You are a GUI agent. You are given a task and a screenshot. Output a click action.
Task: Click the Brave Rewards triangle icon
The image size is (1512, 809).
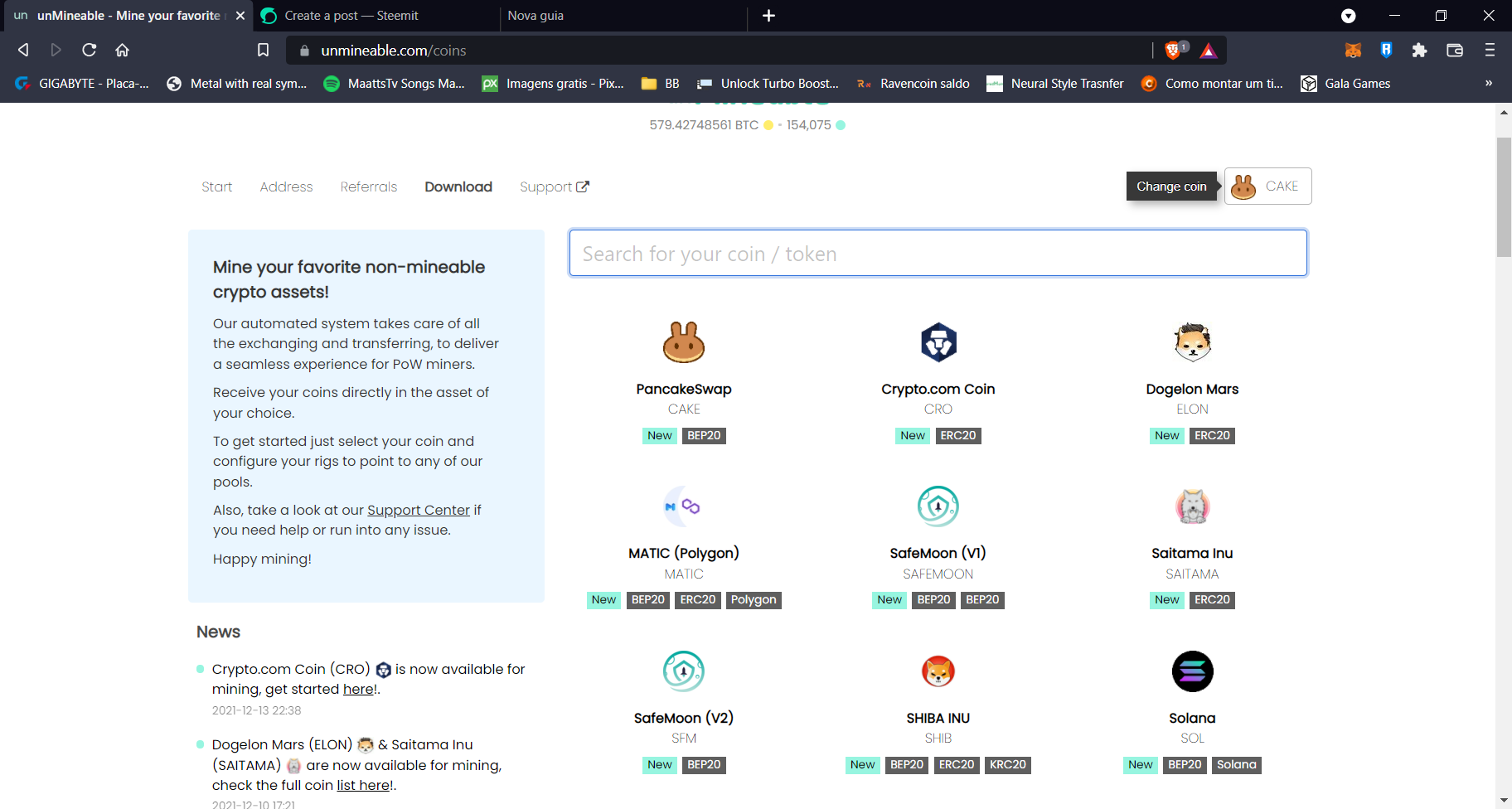pyautogui.click(x=1209, y=51)
